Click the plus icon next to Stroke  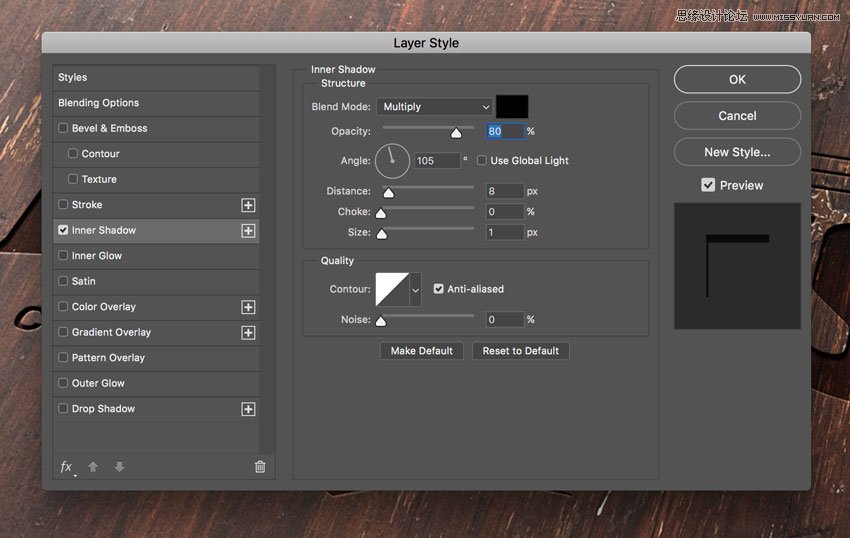(248, 205)
